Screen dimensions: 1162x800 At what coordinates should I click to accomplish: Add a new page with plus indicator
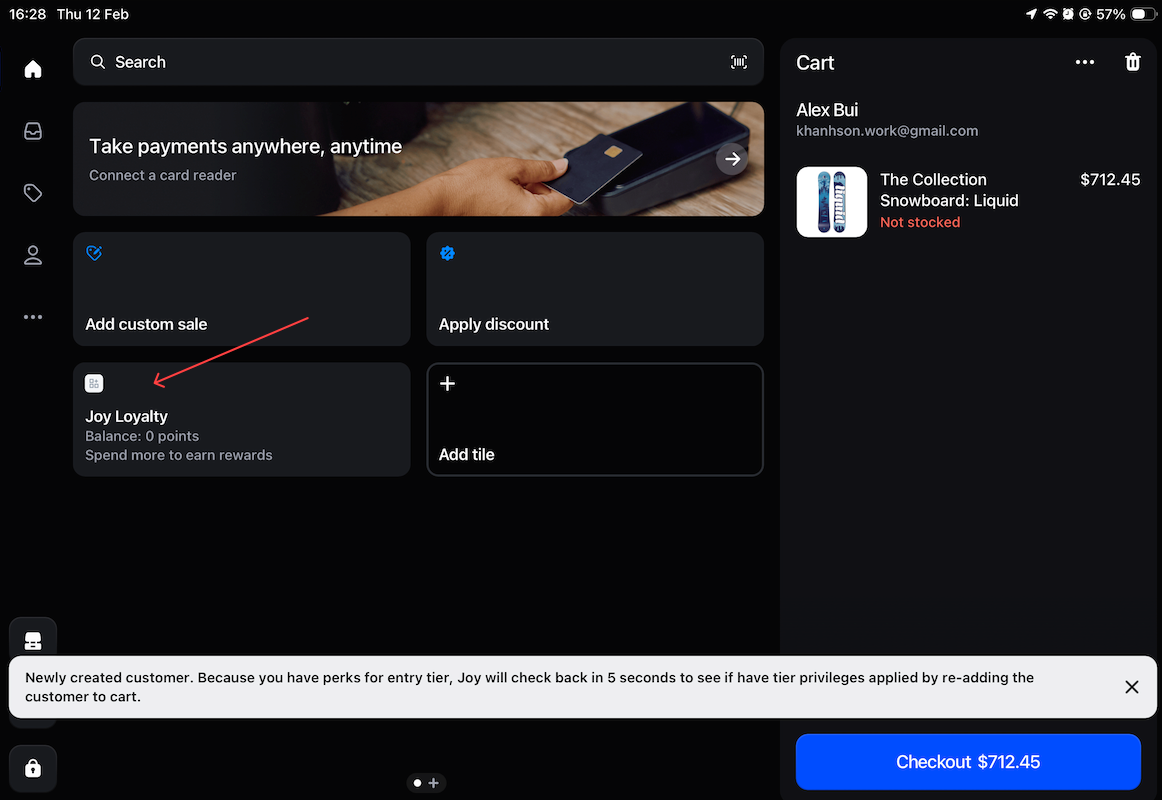(x=434, y=783)
